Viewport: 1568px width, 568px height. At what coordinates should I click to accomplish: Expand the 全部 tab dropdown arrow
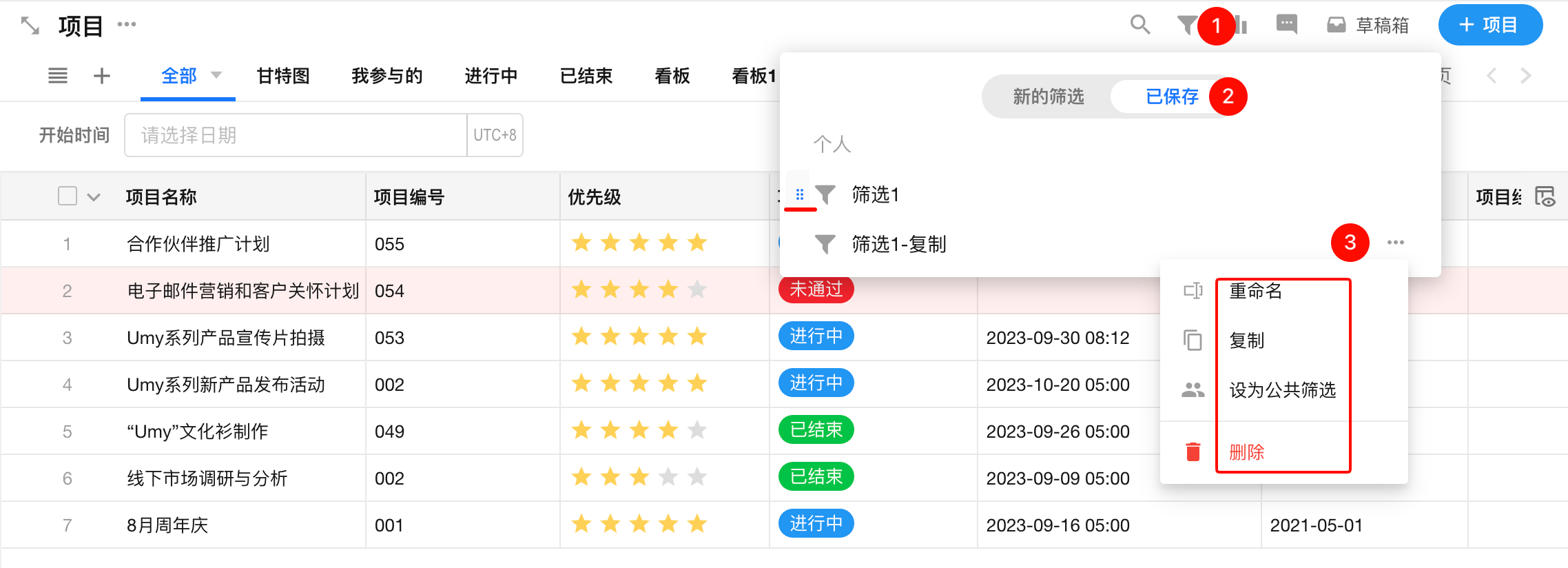pos(216,75)
